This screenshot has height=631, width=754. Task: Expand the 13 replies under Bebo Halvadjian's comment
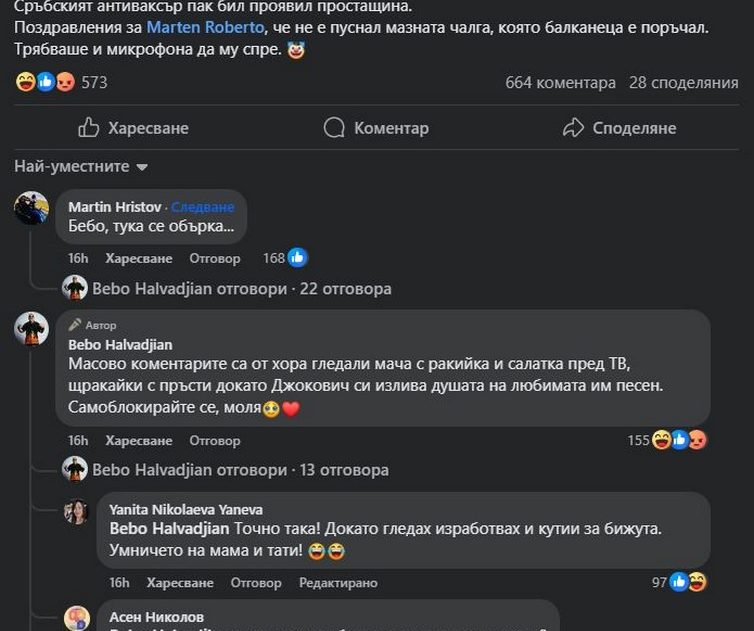click(240, 469)
